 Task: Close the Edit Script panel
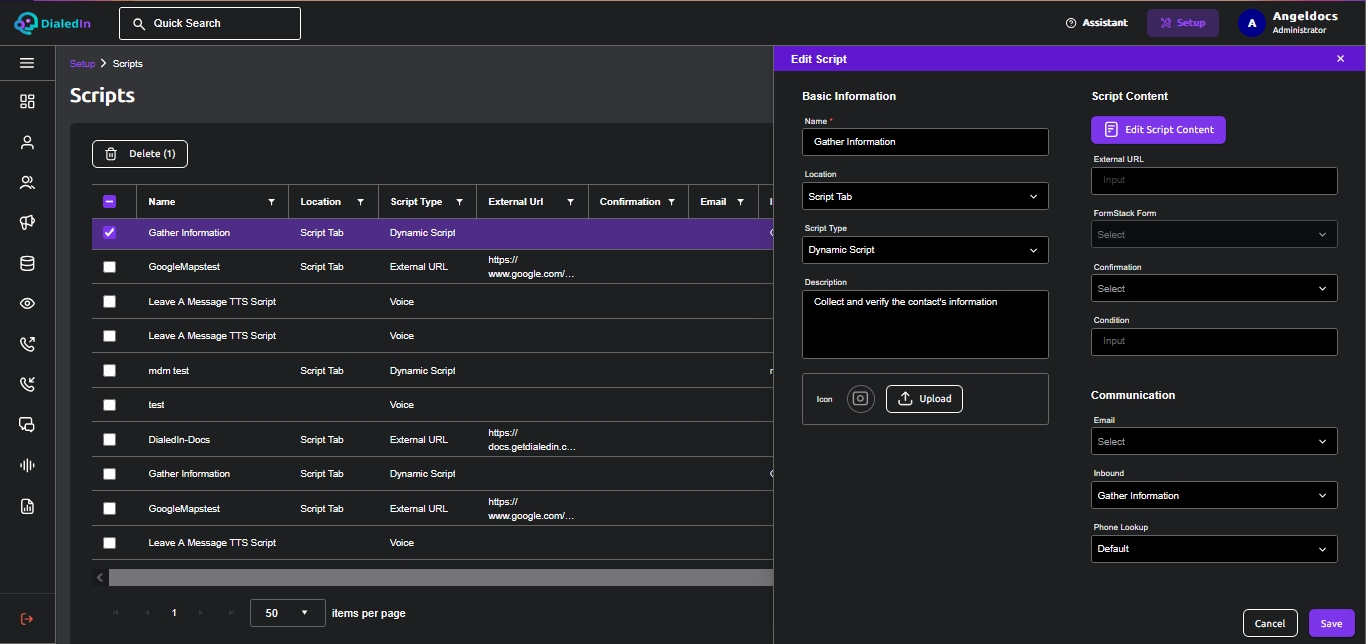tap(1340, 59)
